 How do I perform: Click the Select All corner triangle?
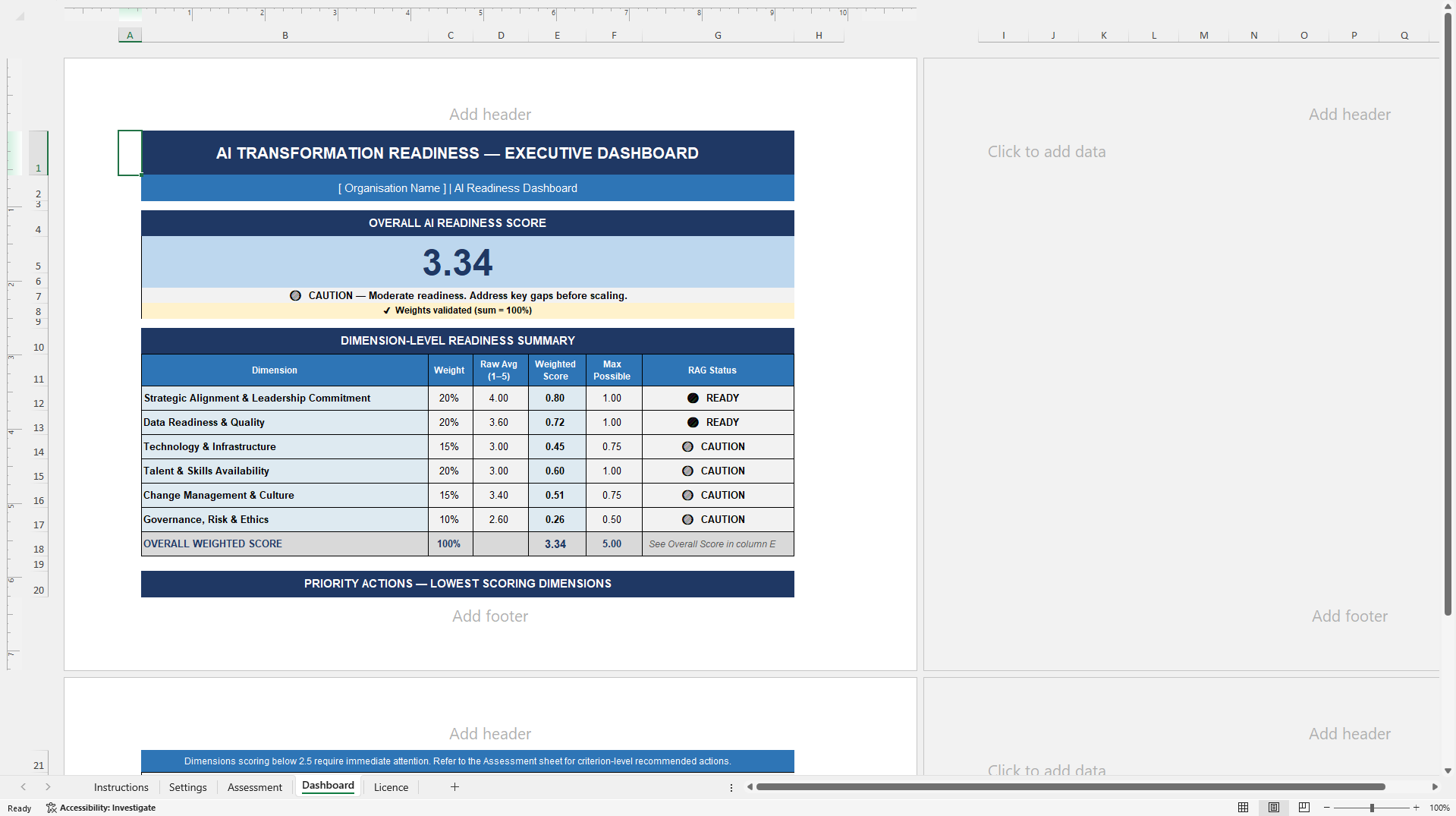[20, 16]
